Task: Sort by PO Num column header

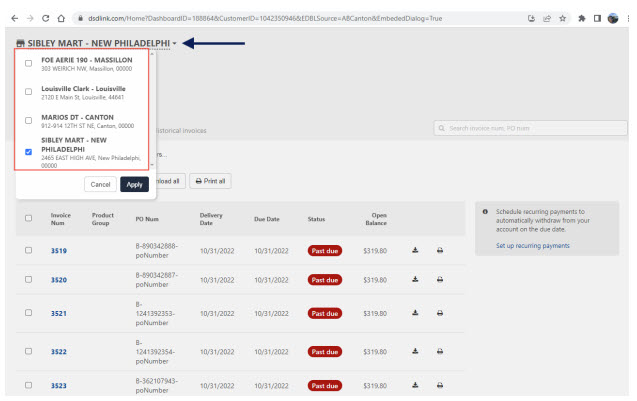Action: (x=147, y=219)
